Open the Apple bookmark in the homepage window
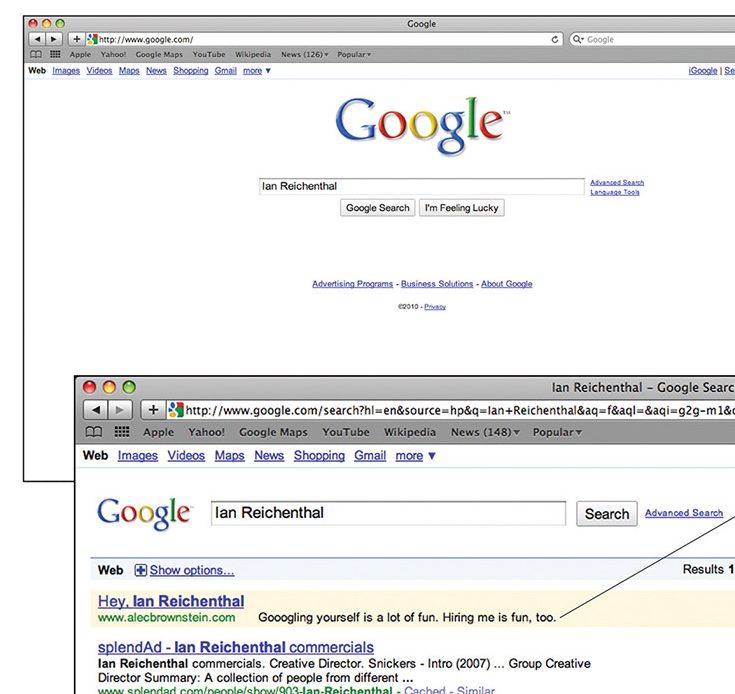The height and width of the screenshot is (694, 735). coord(80,54)
